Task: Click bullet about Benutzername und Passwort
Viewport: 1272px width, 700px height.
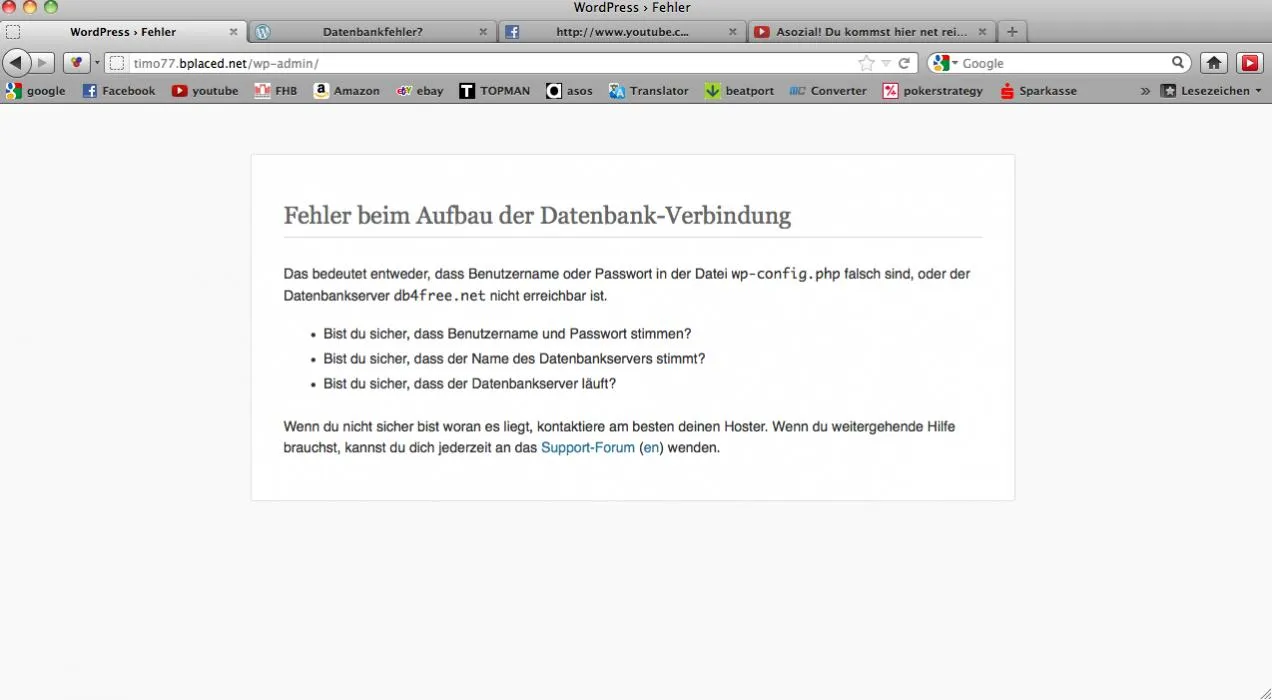Action: pos(507,334)
